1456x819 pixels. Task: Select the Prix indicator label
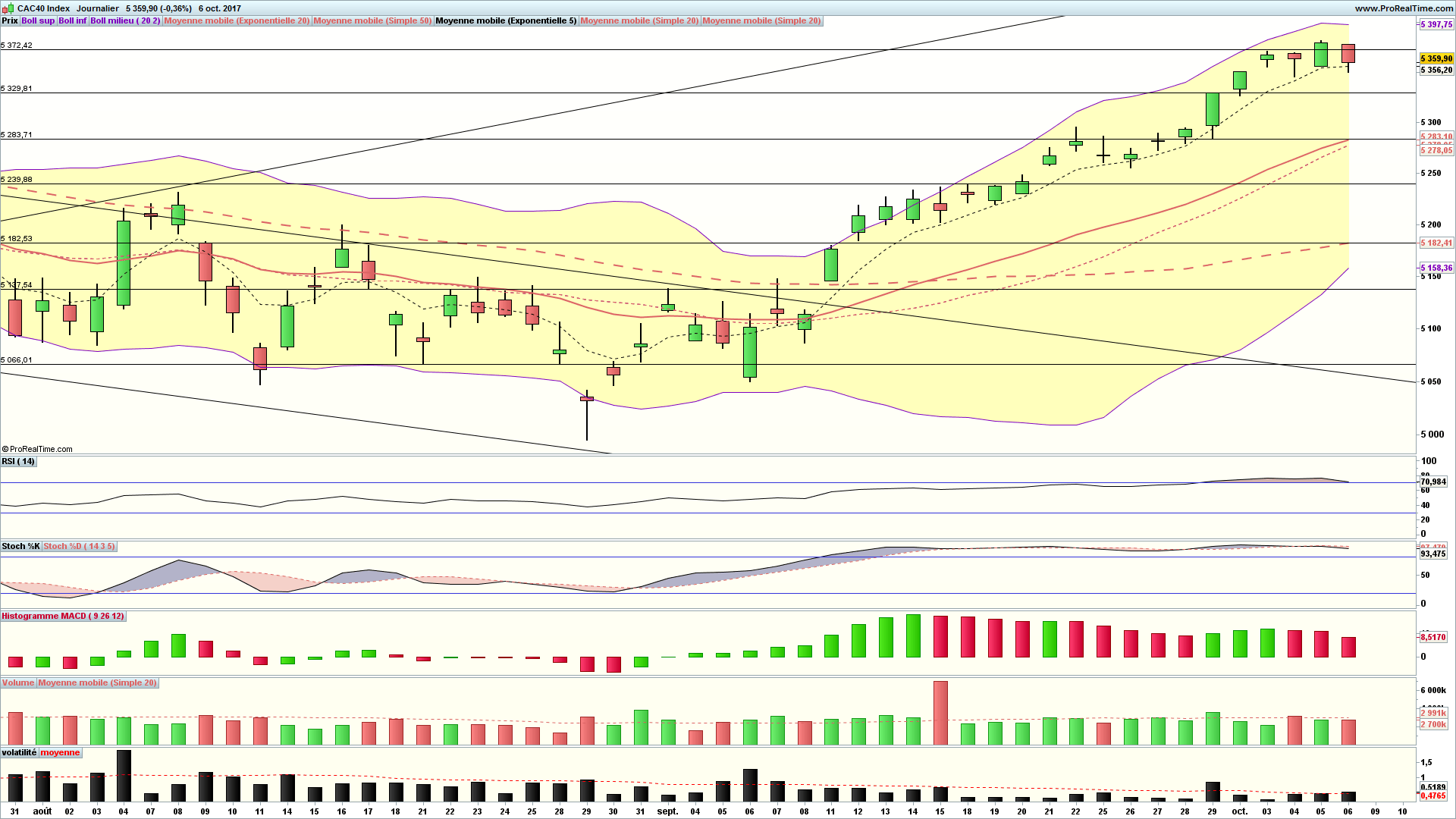[x=10, y=20]
